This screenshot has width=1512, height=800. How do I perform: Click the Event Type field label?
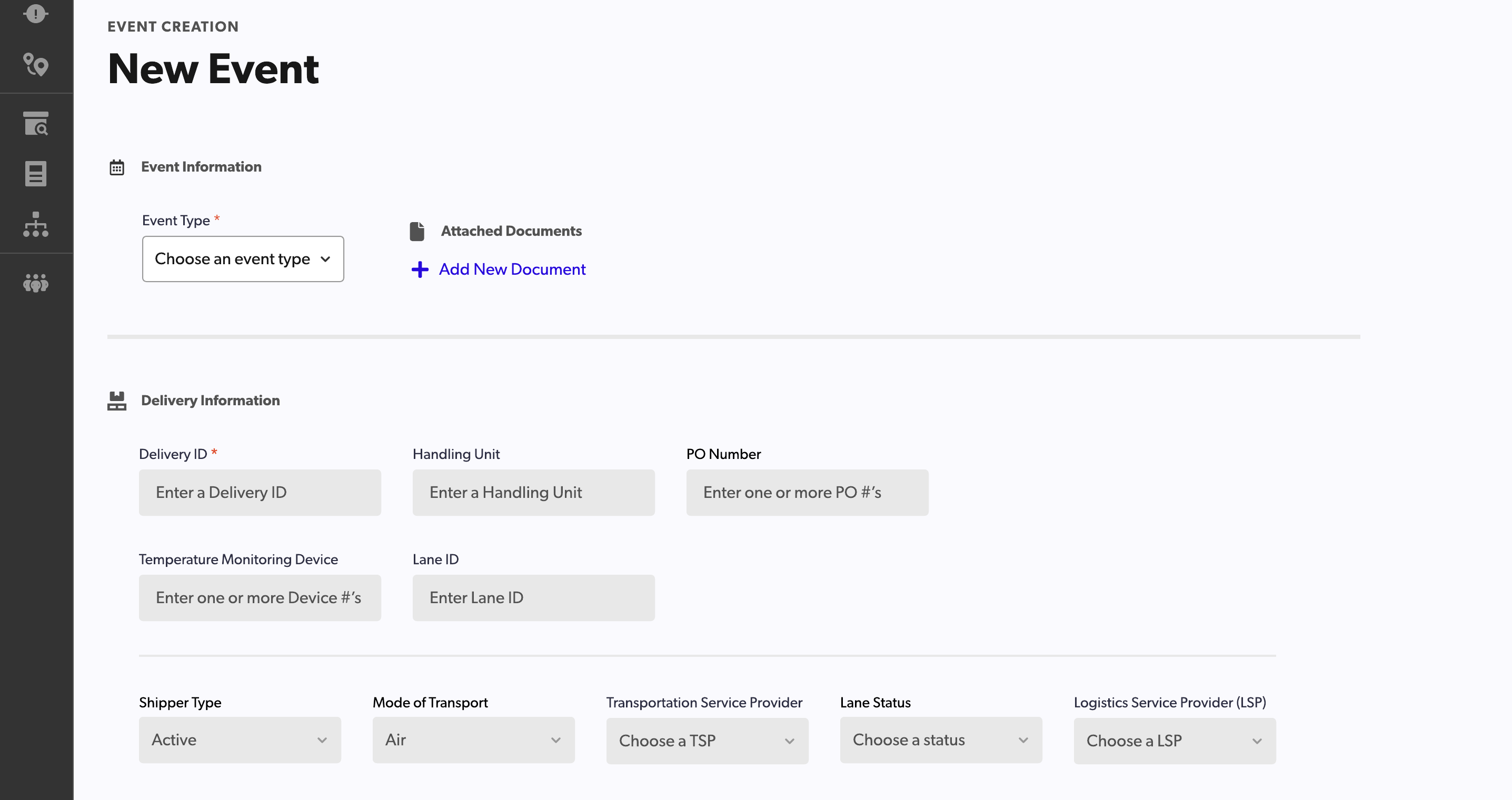tap(176, 221)
